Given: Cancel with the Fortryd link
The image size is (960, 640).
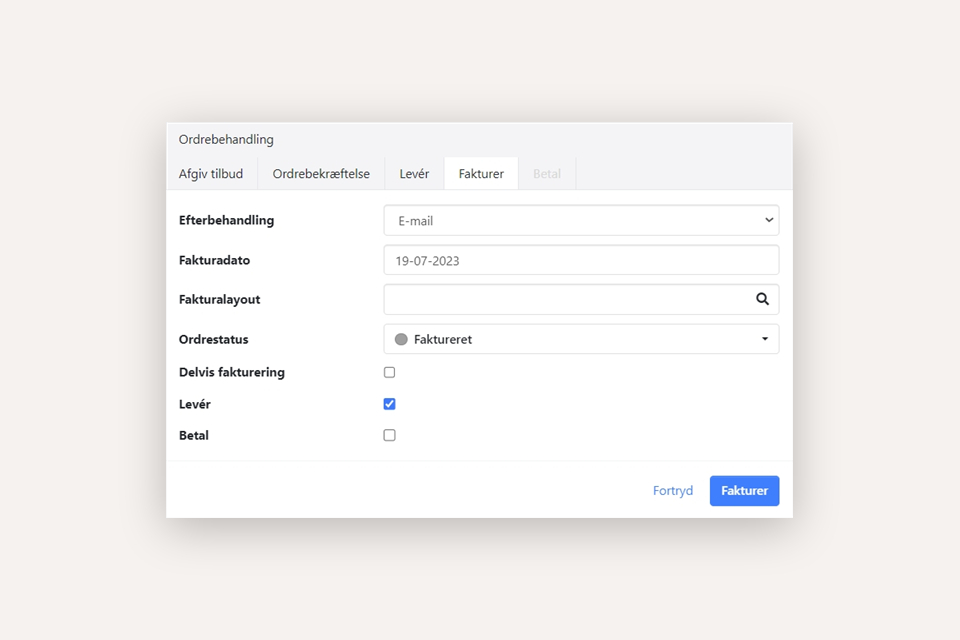Looking at the screenshot, I should 673,491.
